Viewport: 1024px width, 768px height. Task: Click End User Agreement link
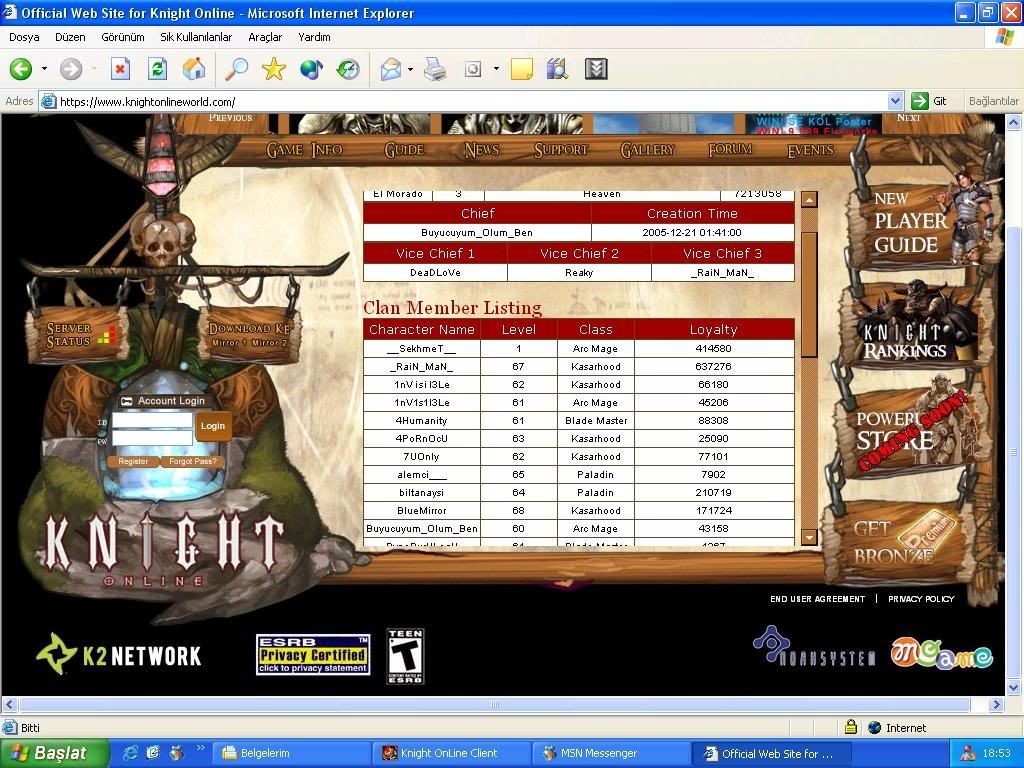[x=817, y=599]
